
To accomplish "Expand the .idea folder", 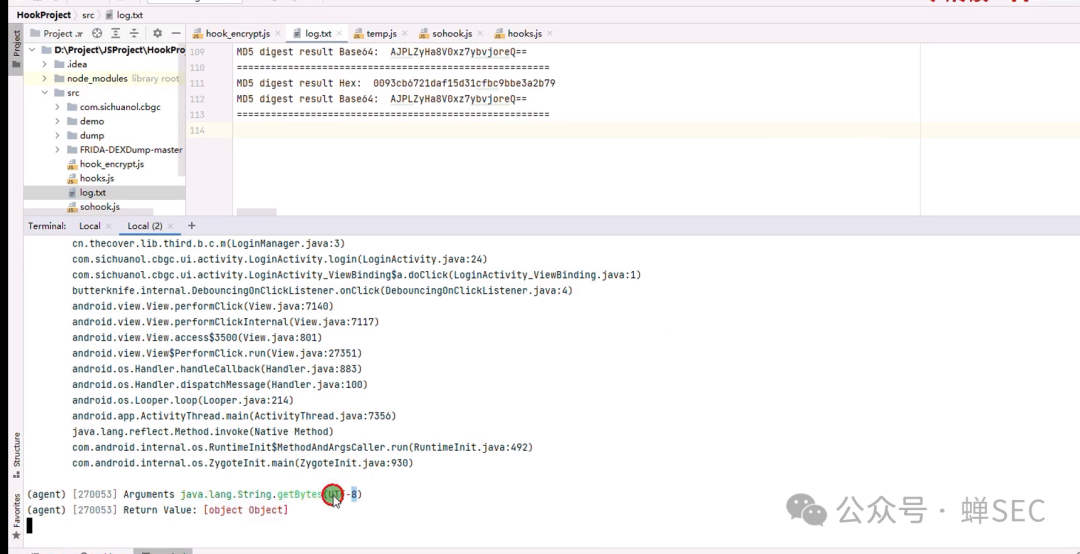I will [45, 64].
